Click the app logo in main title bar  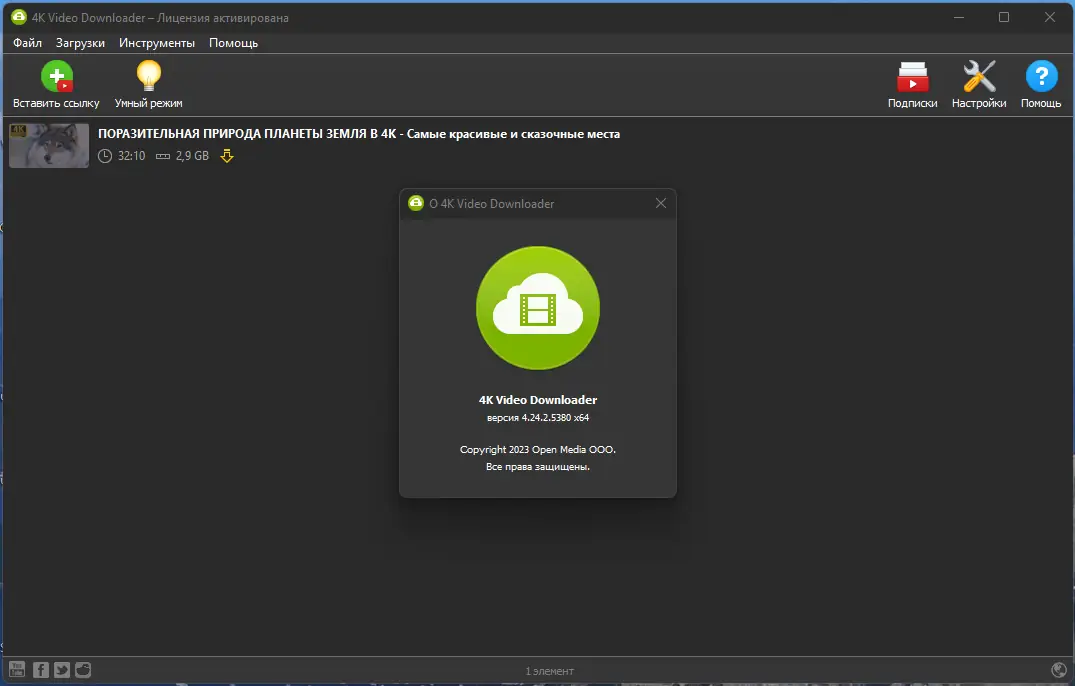pos(19,17)
